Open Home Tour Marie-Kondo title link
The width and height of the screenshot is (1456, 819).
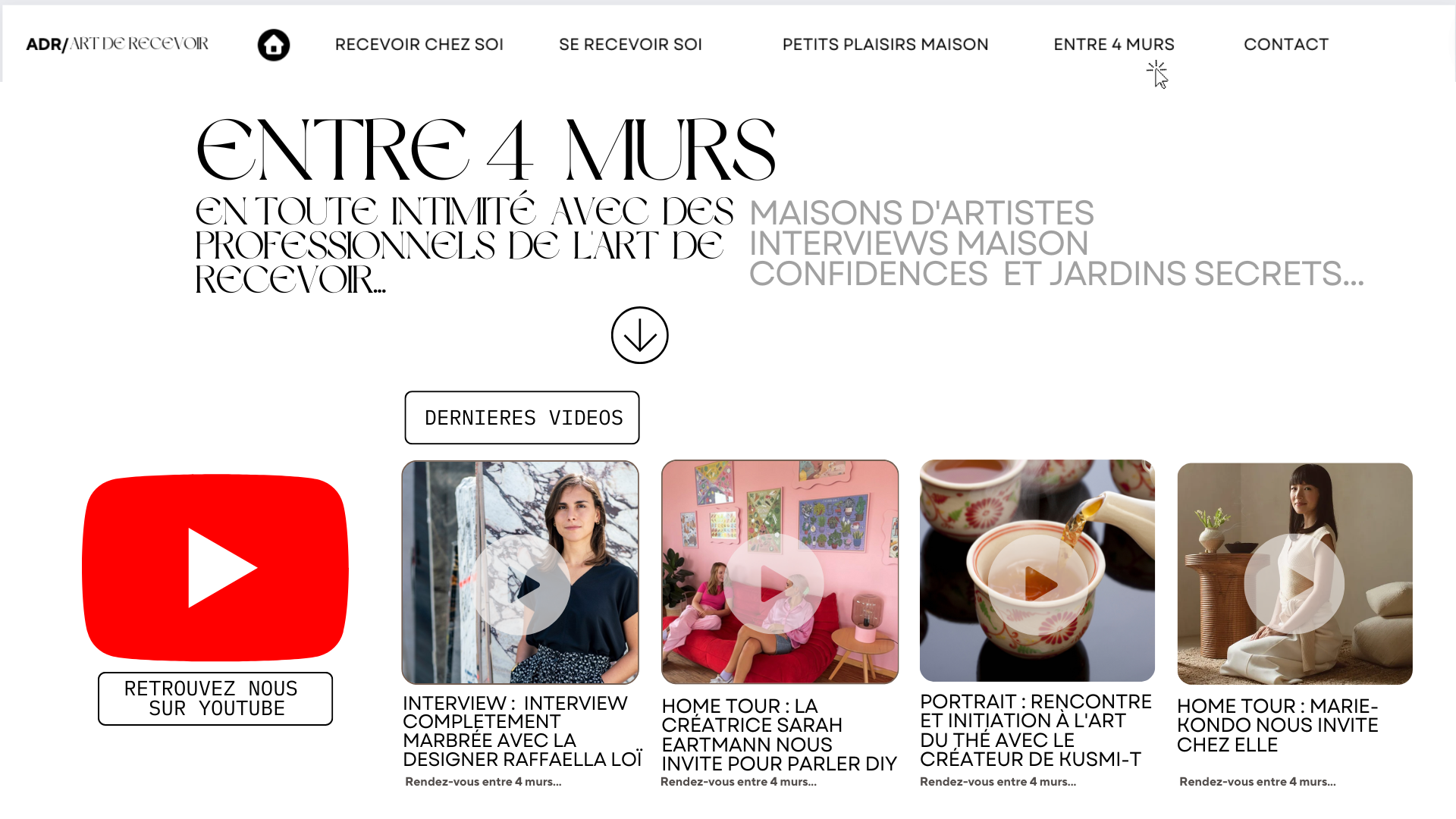pyautogui.click(x=1278, y=726)
